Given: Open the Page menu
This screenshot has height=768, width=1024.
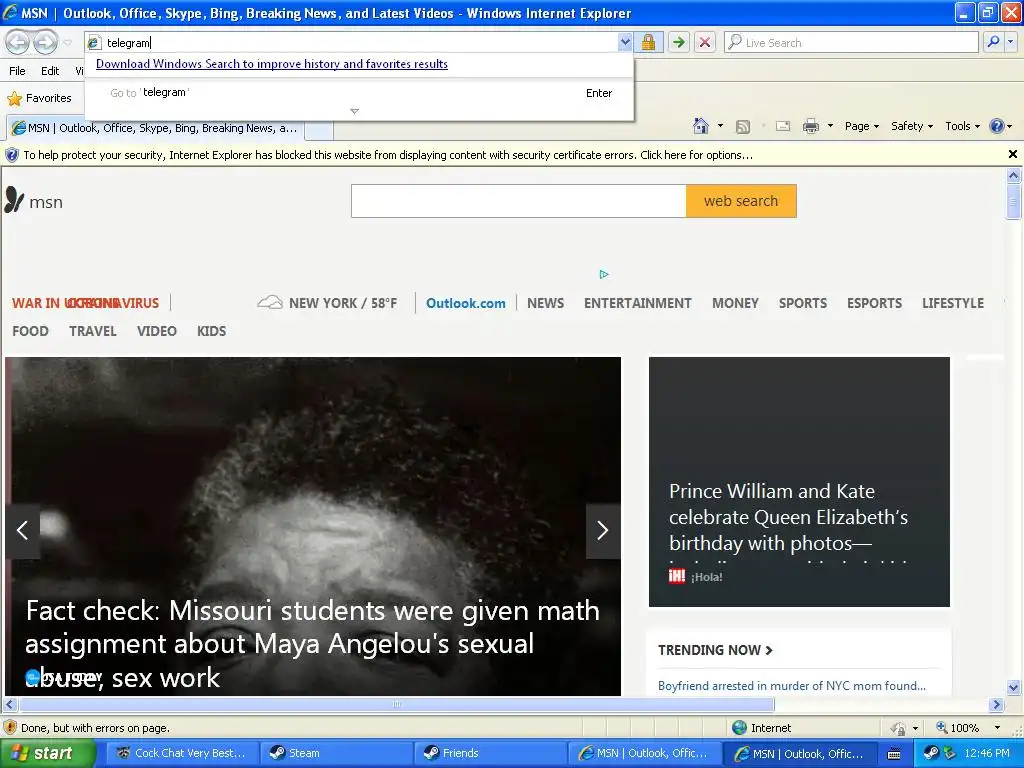Looking at the screenshot, I should pyautogui.click(x=861, y=126).
